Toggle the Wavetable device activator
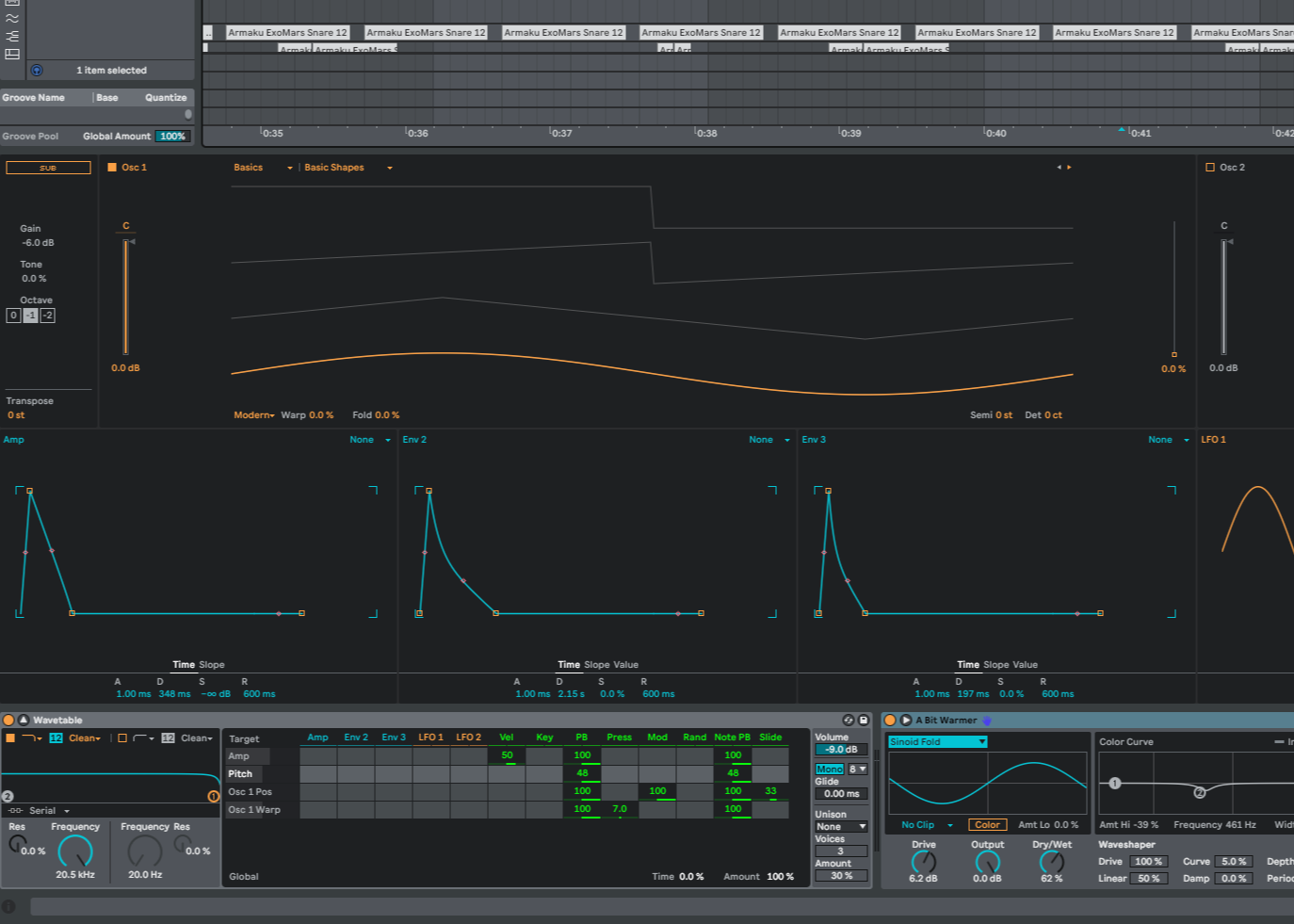This screenshot has width=1294, height=924. 8,721
